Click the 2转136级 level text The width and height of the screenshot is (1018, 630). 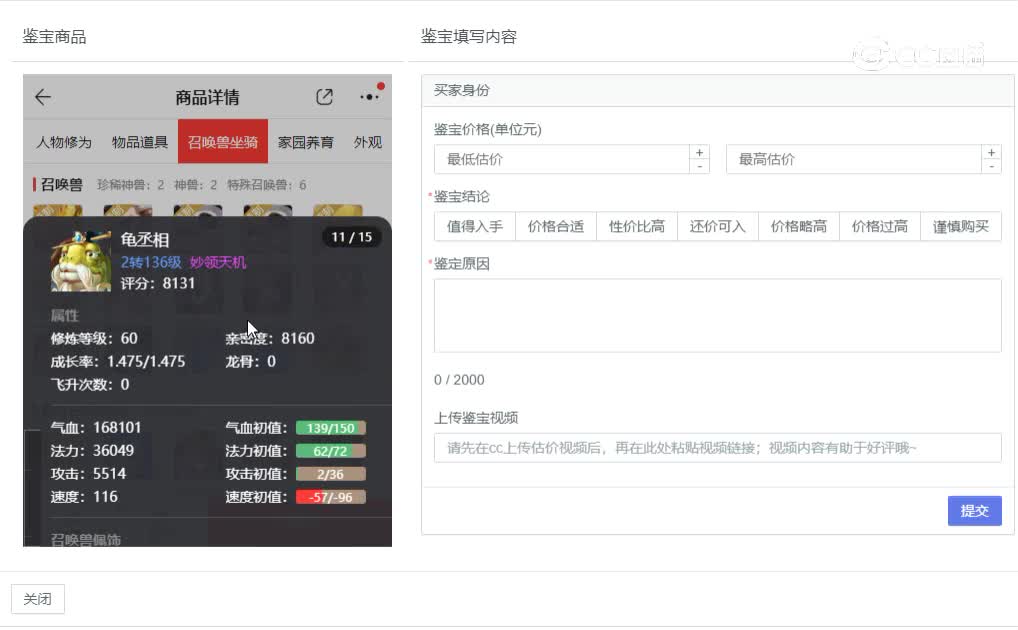(151, 262)
